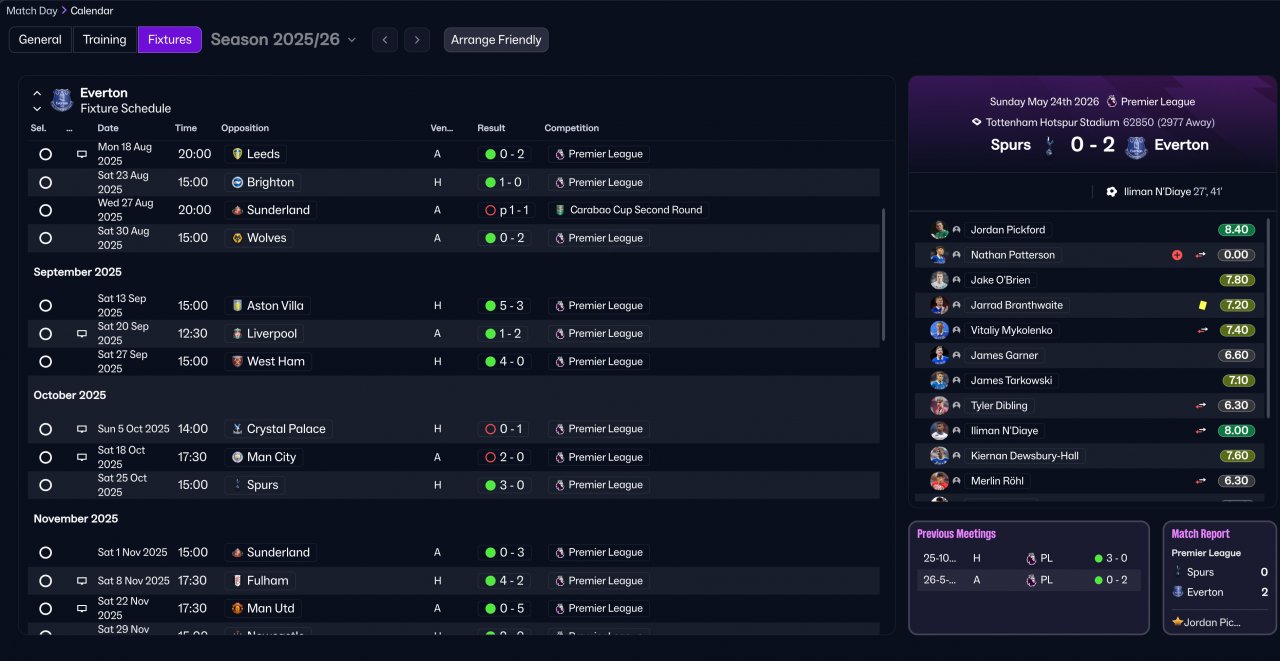Open the Season 2025/26 dropdown

pyautogui.click(x=283, y=40)
